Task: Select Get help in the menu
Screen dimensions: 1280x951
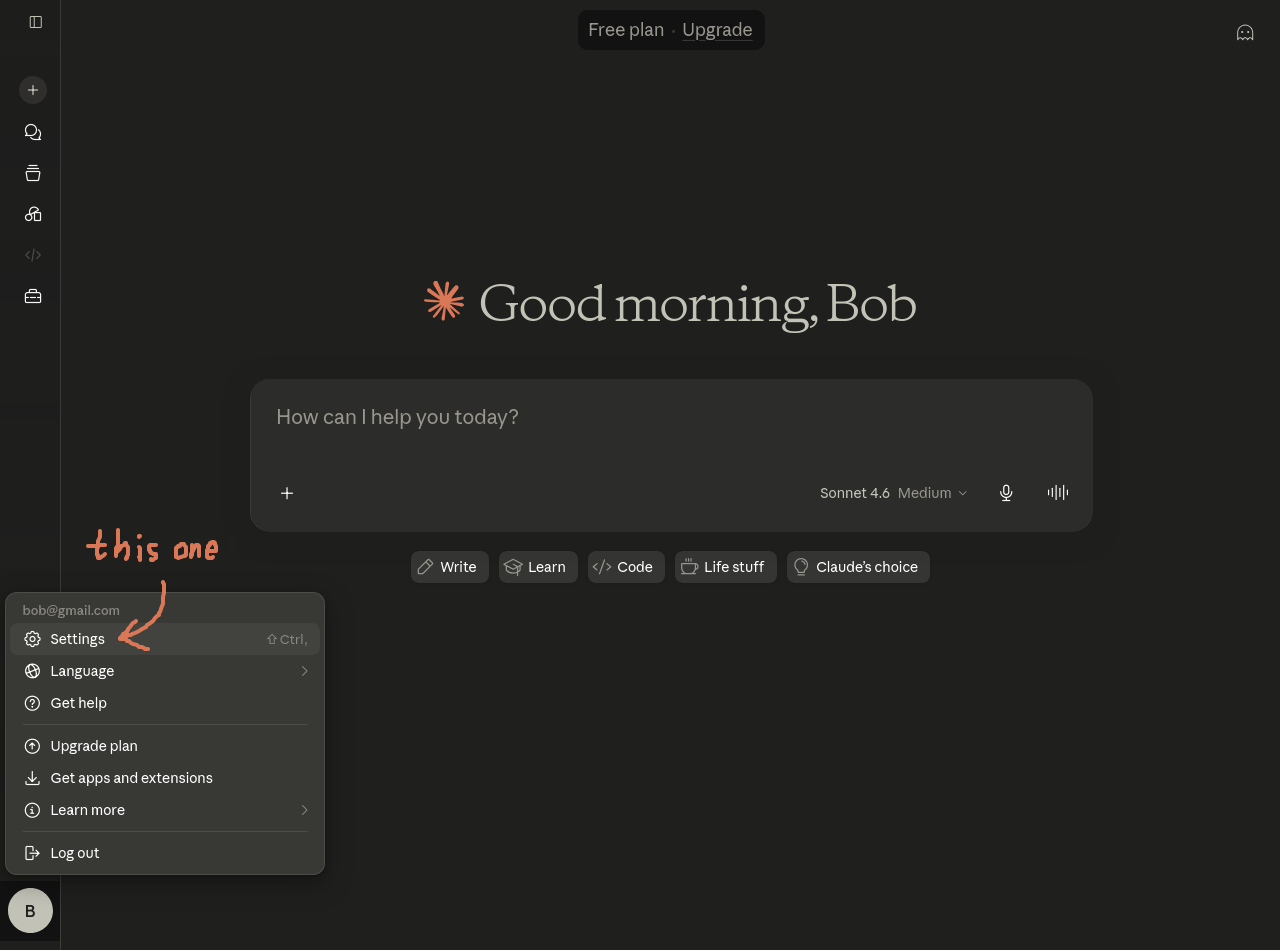Action: 165,703
